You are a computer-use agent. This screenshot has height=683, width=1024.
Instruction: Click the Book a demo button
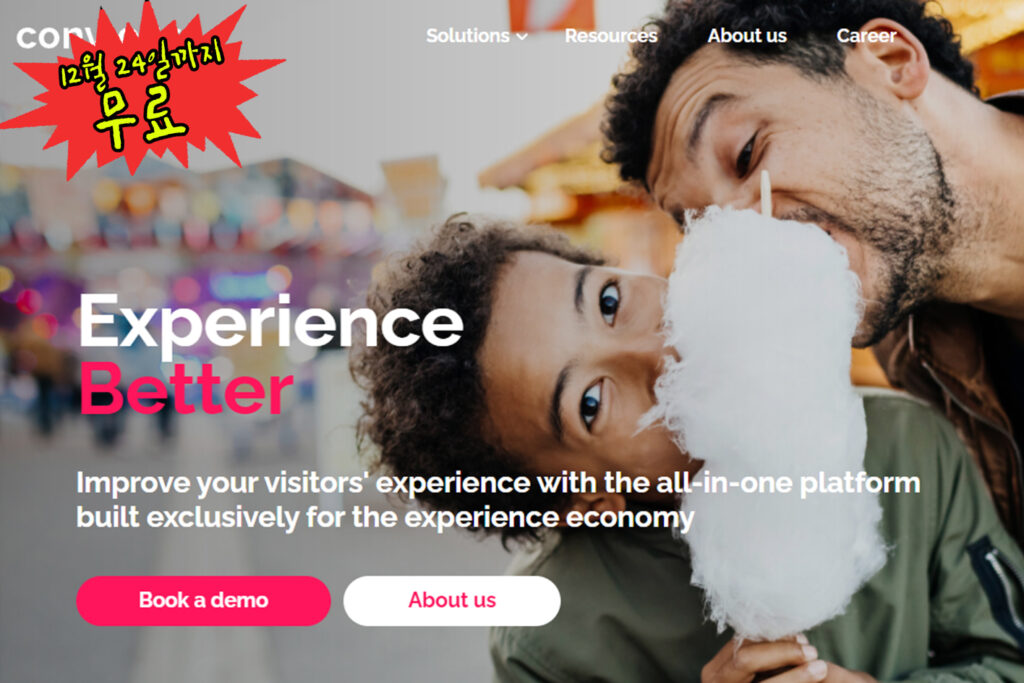pos(203,600)
